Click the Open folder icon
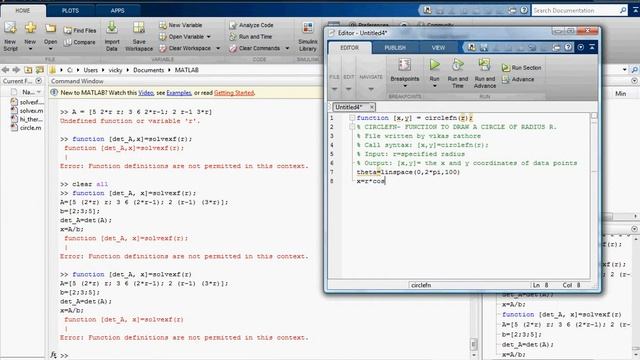The height and width of the screenshot is (360, 640). 51,28
